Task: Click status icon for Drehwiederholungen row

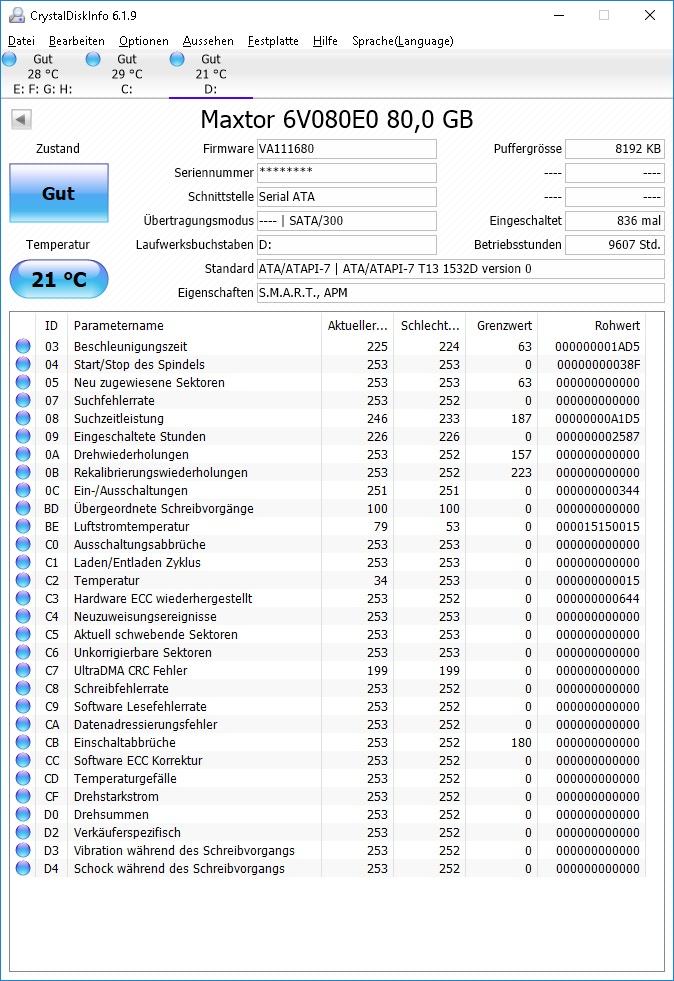Action: tap(23, 454)
